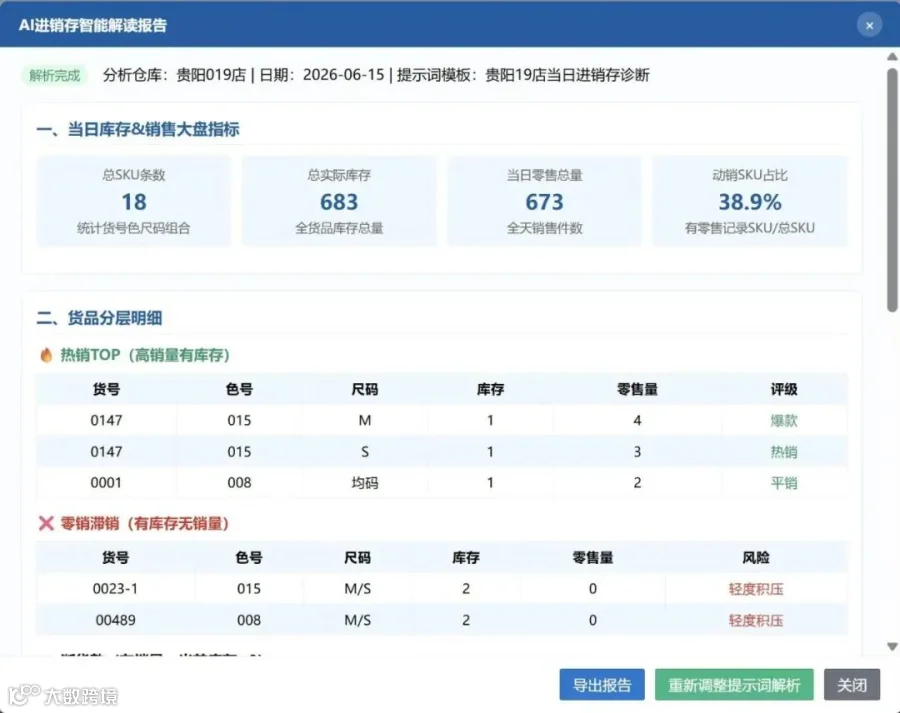900x713 pixels.
Task: Click the 爆款 rating in 0147 M row
Action: tap(783, 420)
